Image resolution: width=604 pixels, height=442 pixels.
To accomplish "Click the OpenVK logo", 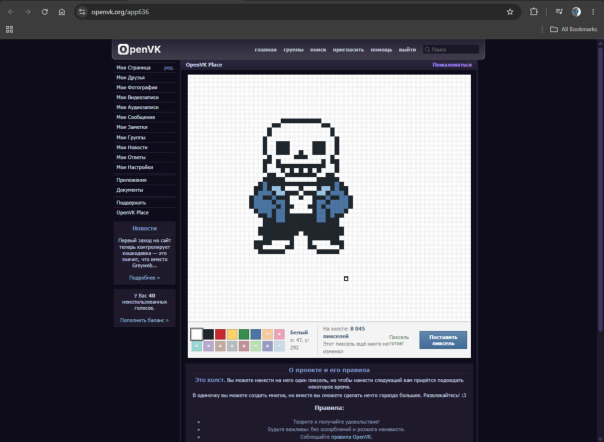I will 139,49.
